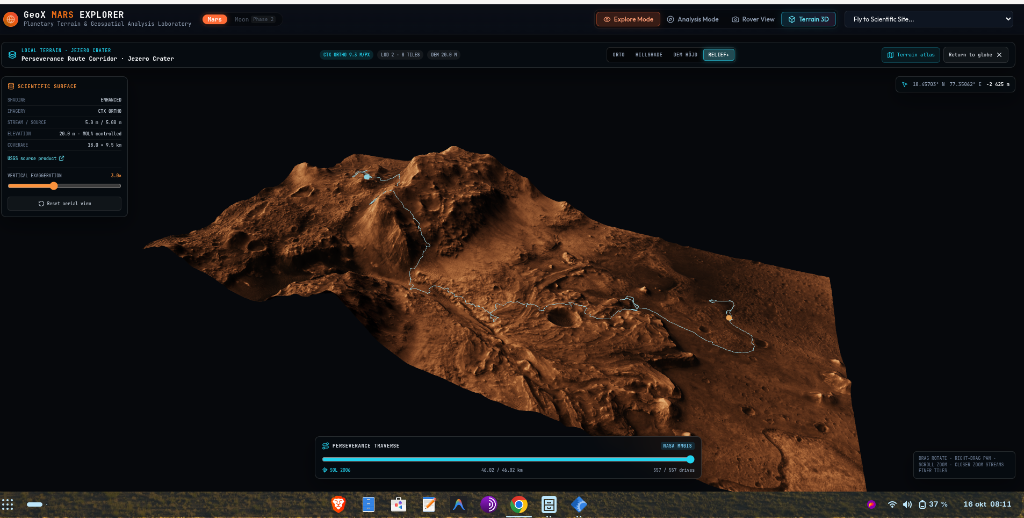Select the Moon Phase 2 toggle
Screen dimensions: 1024x518
click(254, 20)
